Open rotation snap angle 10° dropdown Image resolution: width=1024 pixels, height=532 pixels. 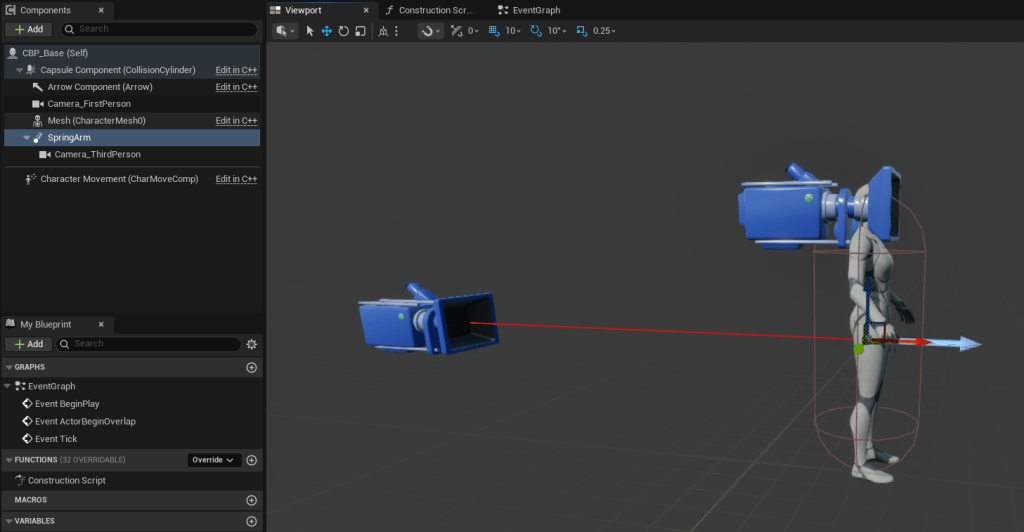click(x=556, y=31)
